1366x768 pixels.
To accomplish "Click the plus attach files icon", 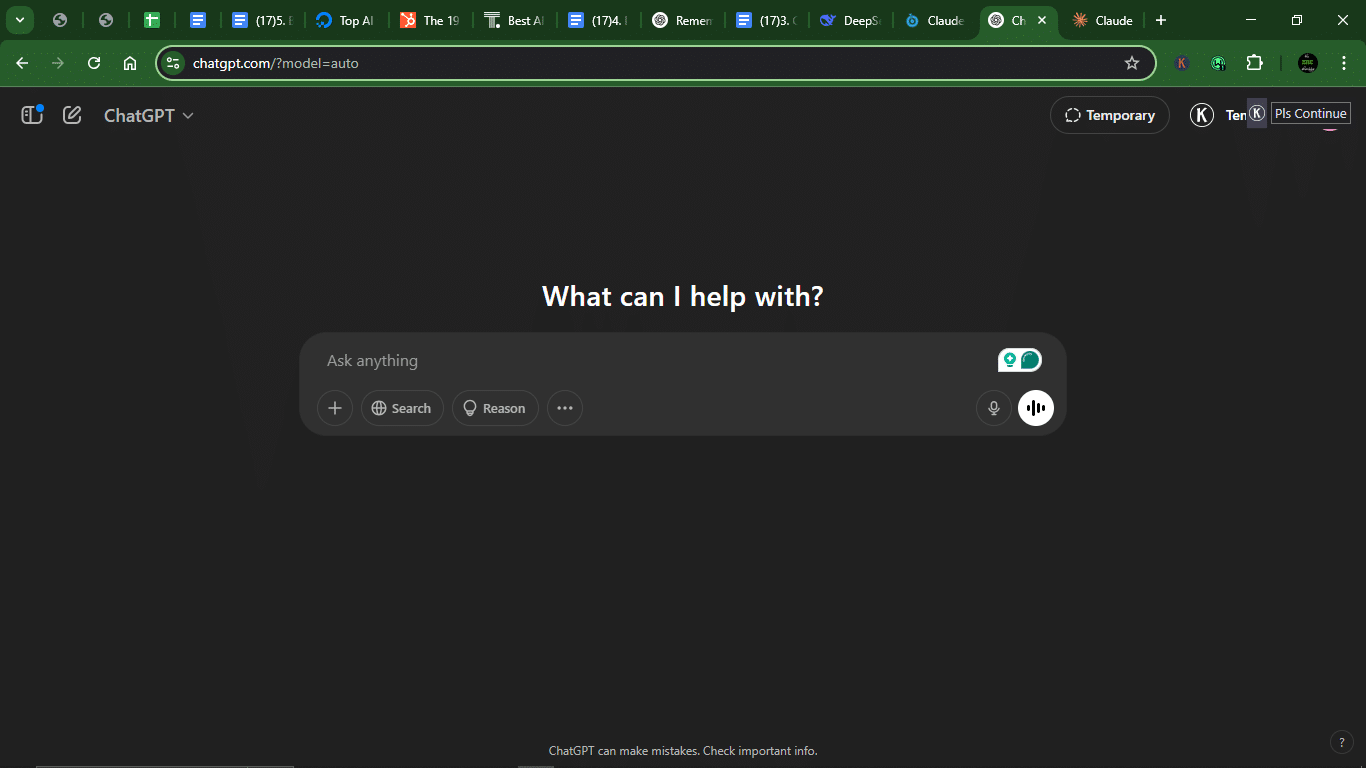I will coord(335,408).
